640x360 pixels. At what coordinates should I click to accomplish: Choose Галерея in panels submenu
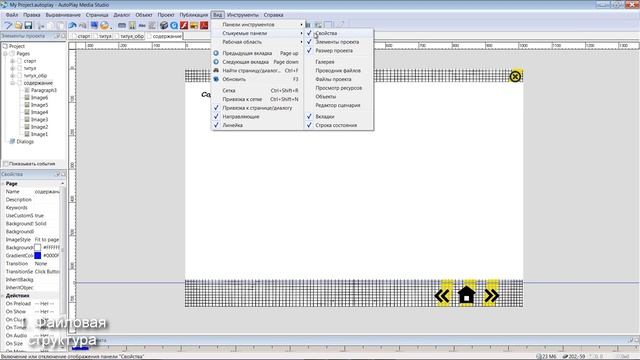[x=338, y=62]
